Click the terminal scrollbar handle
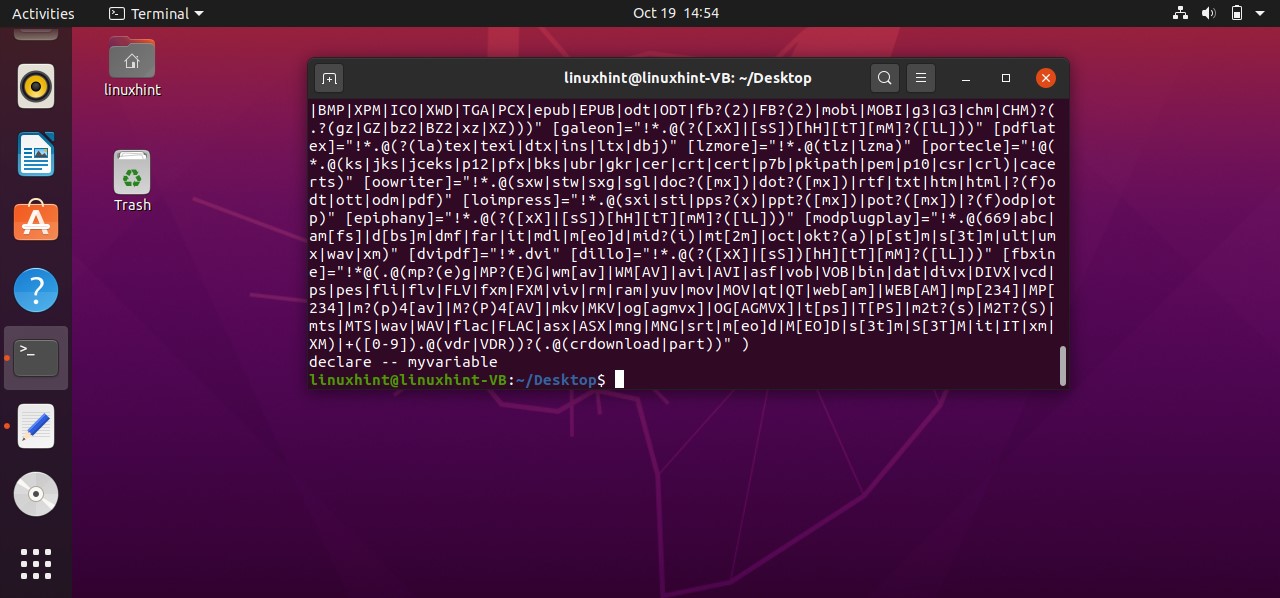Image resolution: width=1280 pixels, height=598 pixels. (x=1062, y=366)
